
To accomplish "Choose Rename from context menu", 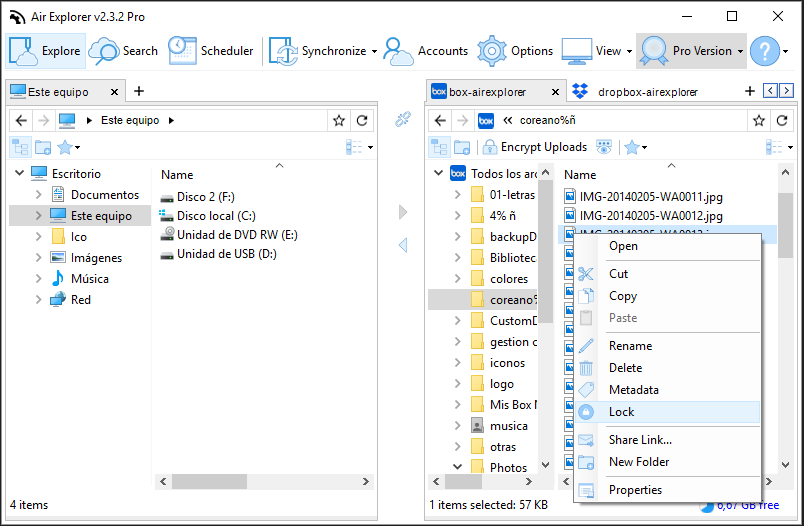I will (667, 346).
